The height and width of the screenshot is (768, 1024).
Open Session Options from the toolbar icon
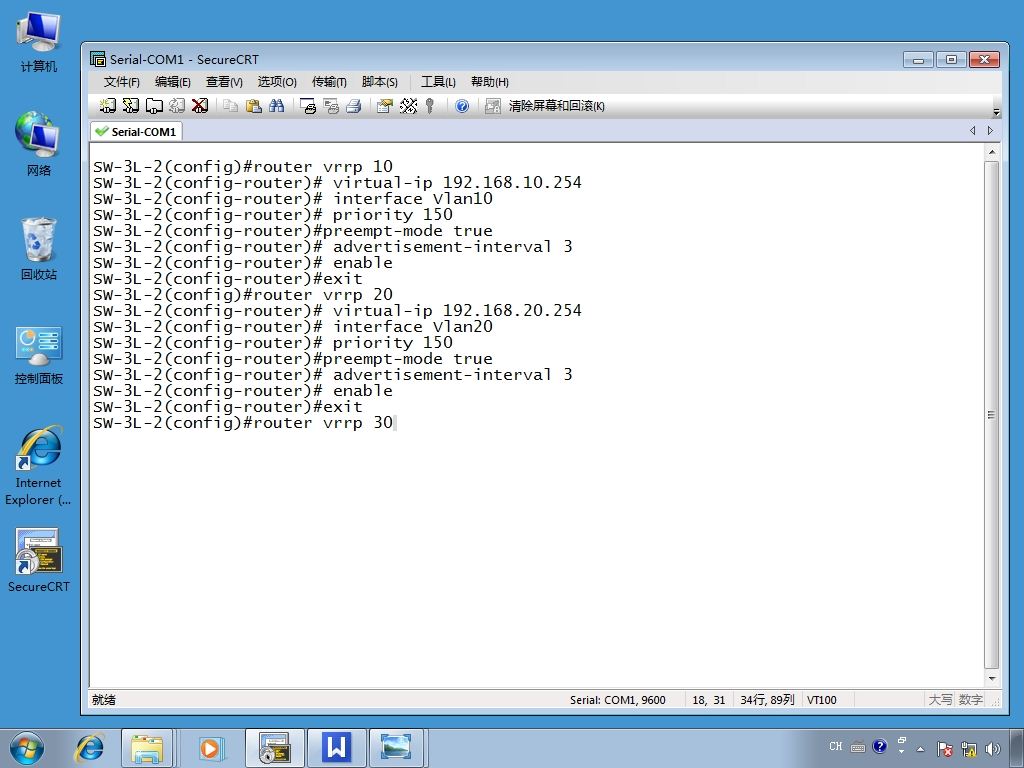[x=385, y=106]
